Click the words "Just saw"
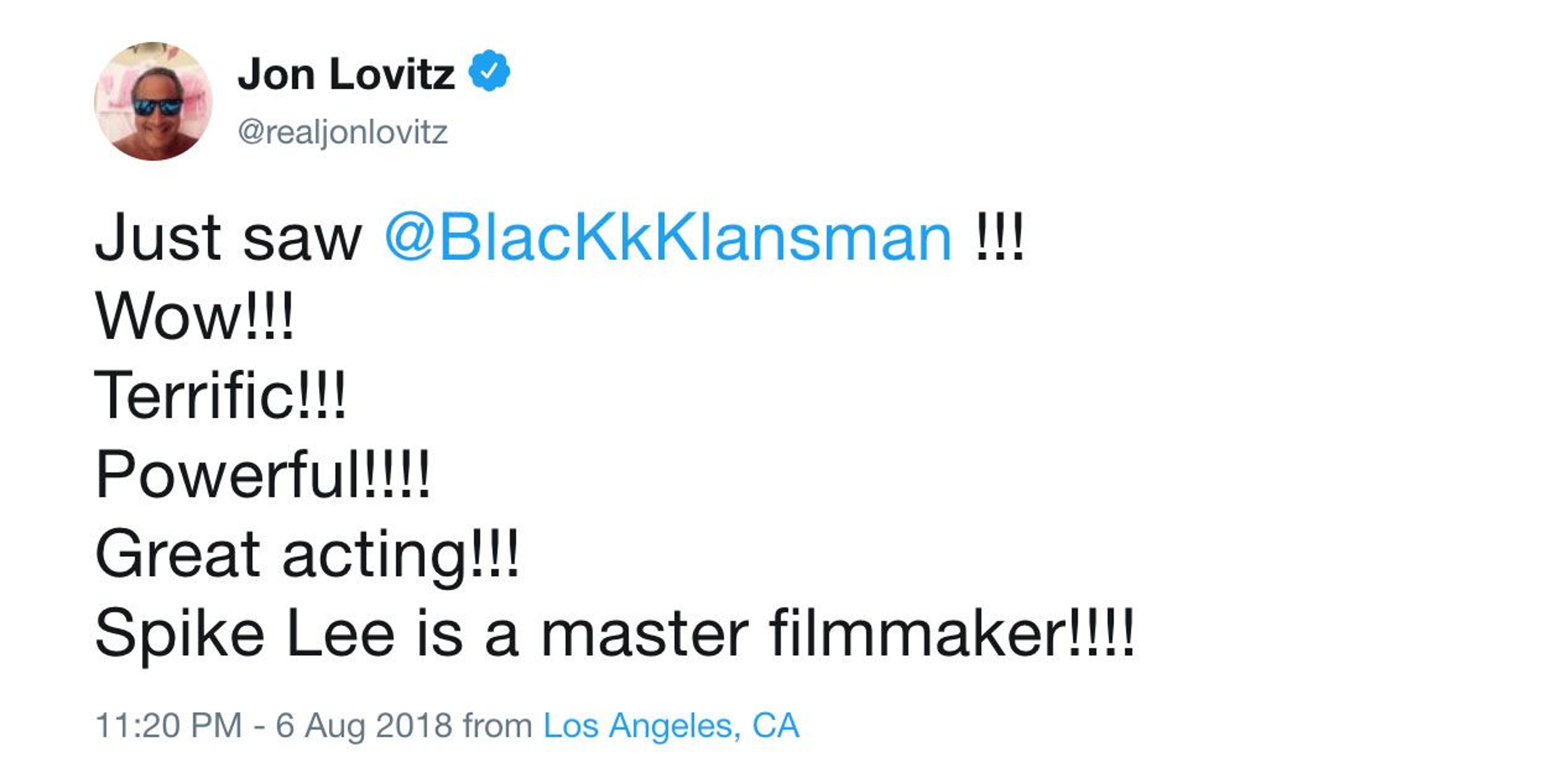 pos(228,238)
